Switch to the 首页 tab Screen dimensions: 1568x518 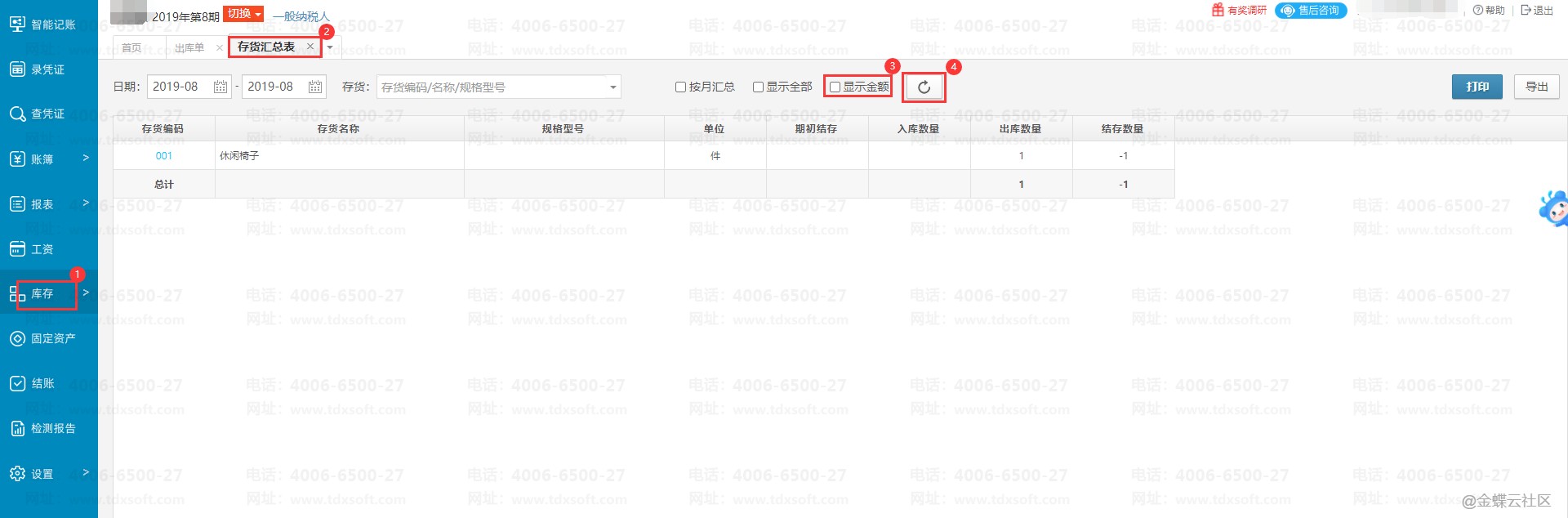click(x=131, y=48)
